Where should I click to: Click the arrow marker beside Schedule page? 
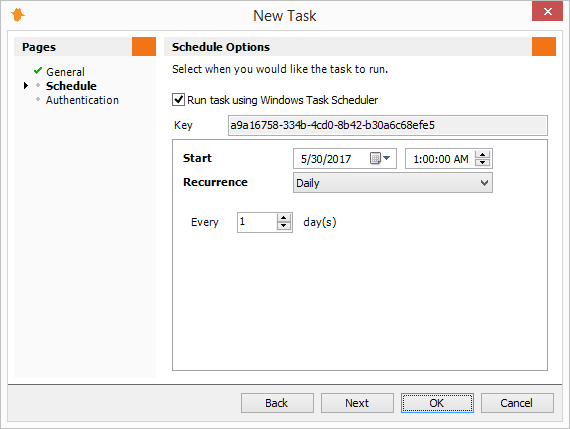[x=25, y=86]
